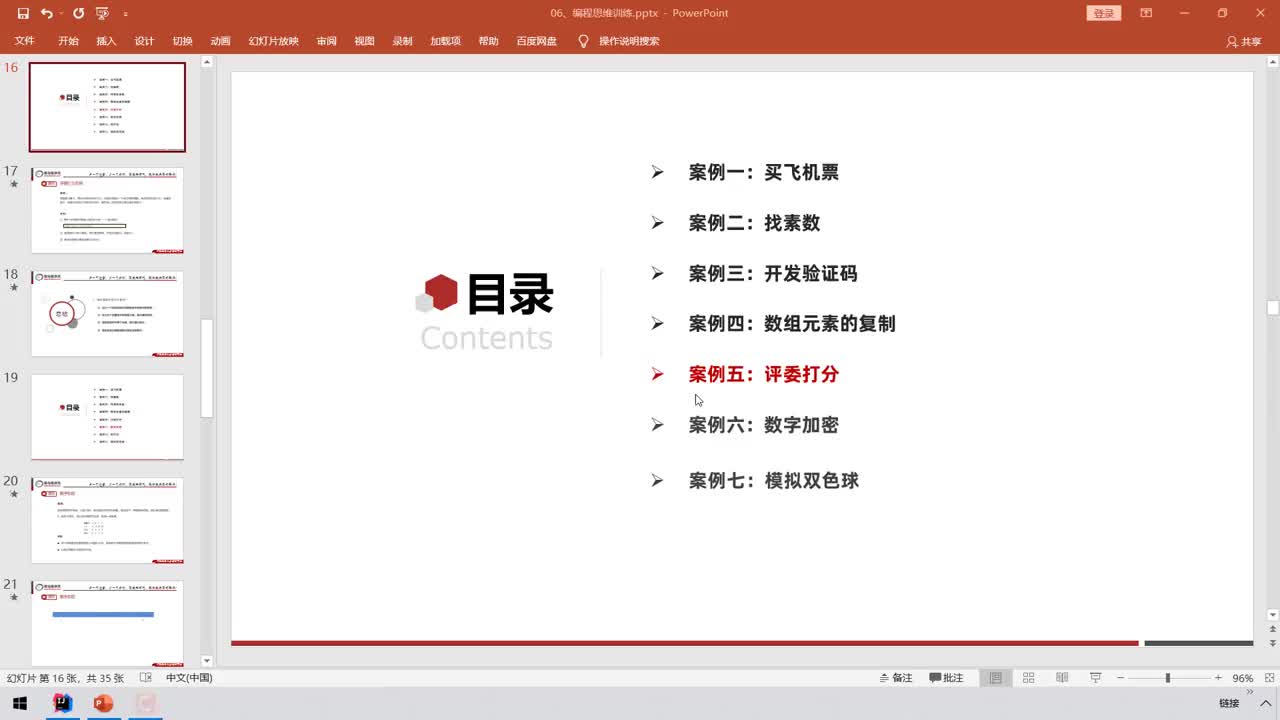Screen dimensions: 1280x720
Task: Open the 帮助 ribbon tab
Action: click(x=488, y=41)
